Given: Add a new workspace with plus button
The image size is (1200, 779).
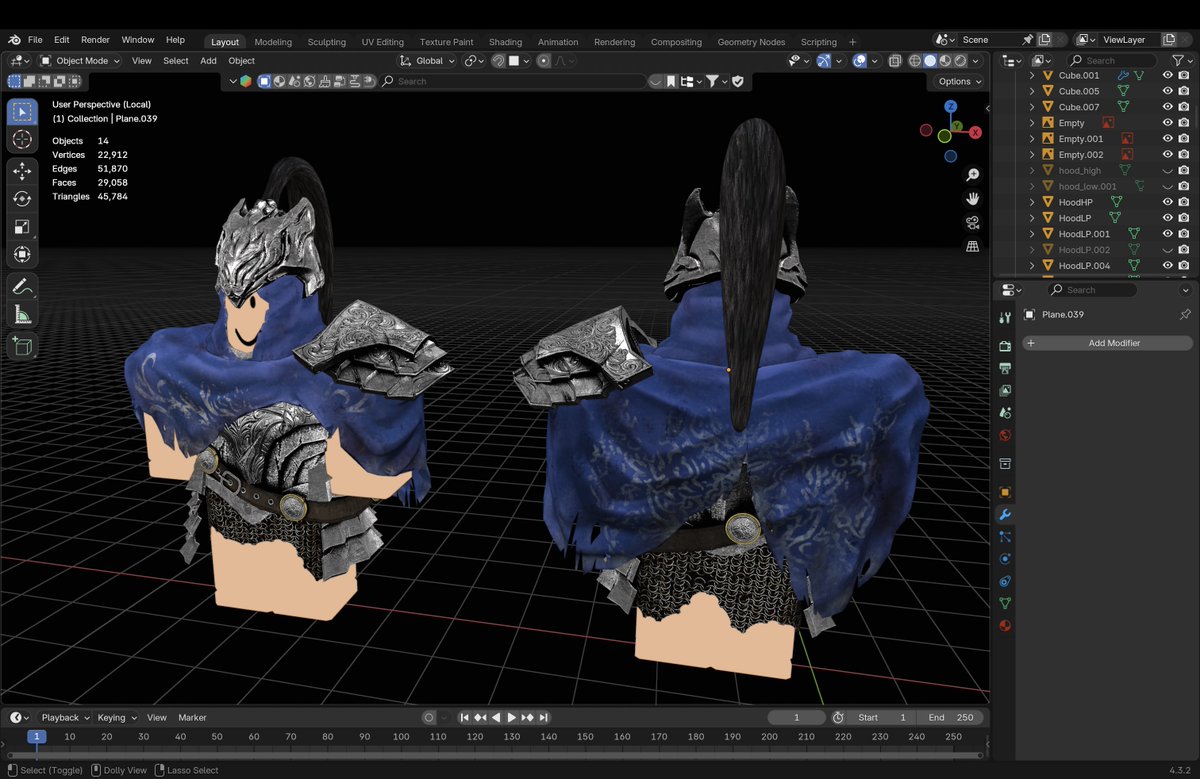Looking at the screenshot, I should 852,42.
